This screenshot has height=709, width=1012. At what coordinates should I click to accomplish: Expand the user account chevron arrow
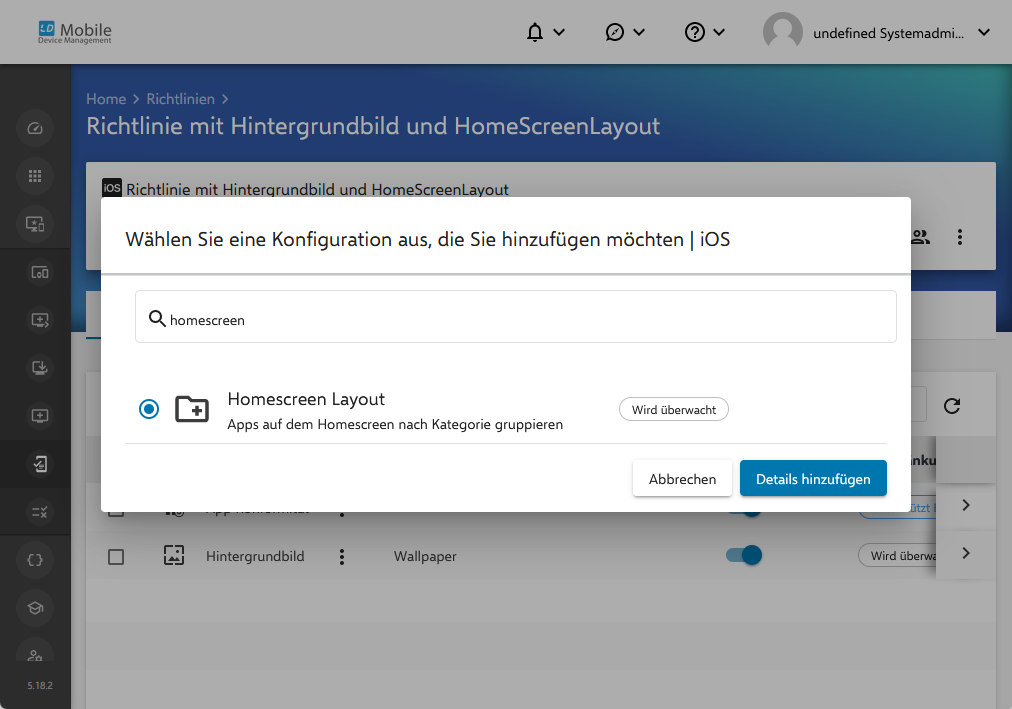(x=984, y=32)
